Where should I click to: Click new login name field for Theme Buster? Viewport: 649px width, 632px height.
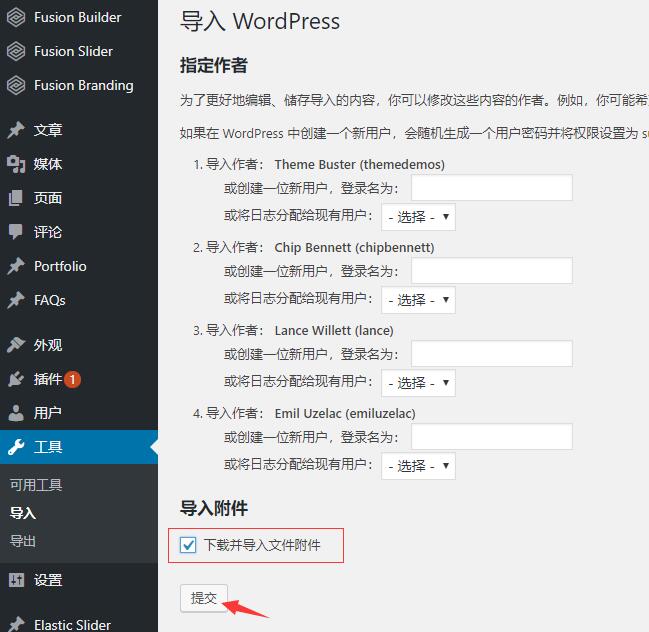point(492,187)
